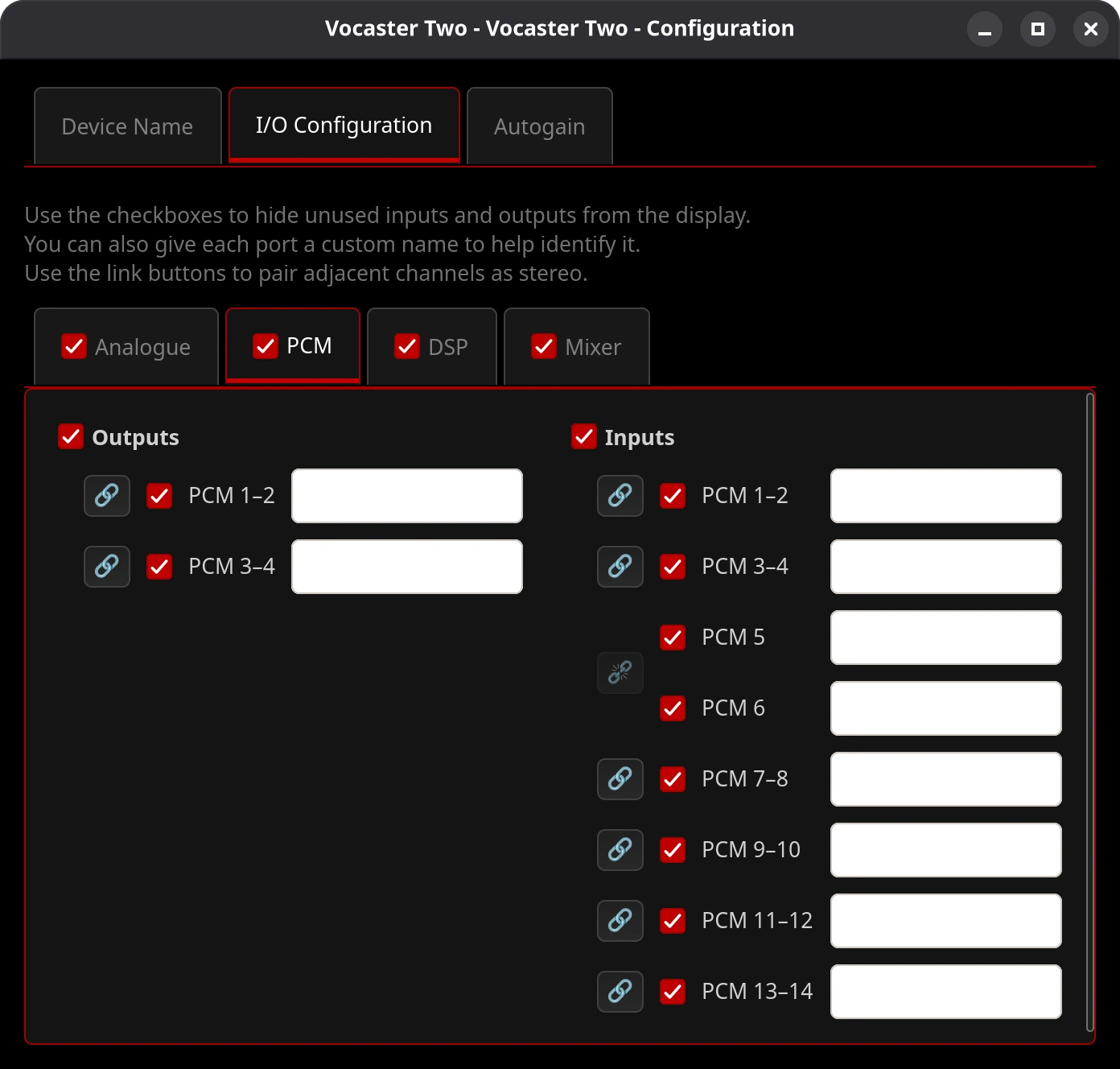Uncheck the PCM tab checkbox

pyautogui.click(x=266, y=346)
